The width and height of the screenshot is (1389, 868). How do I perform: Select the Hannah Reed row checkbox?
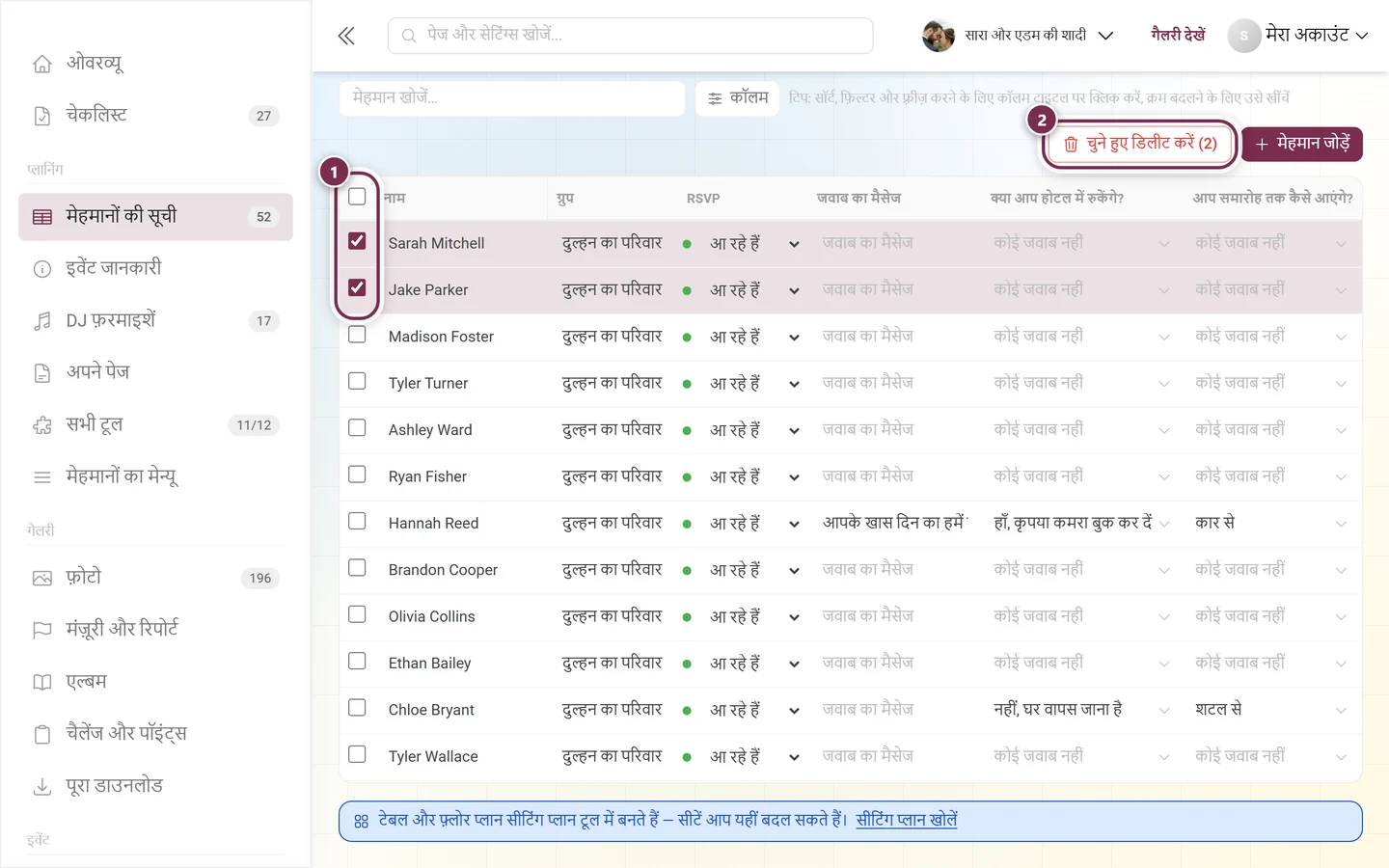(x=357, y=522)
